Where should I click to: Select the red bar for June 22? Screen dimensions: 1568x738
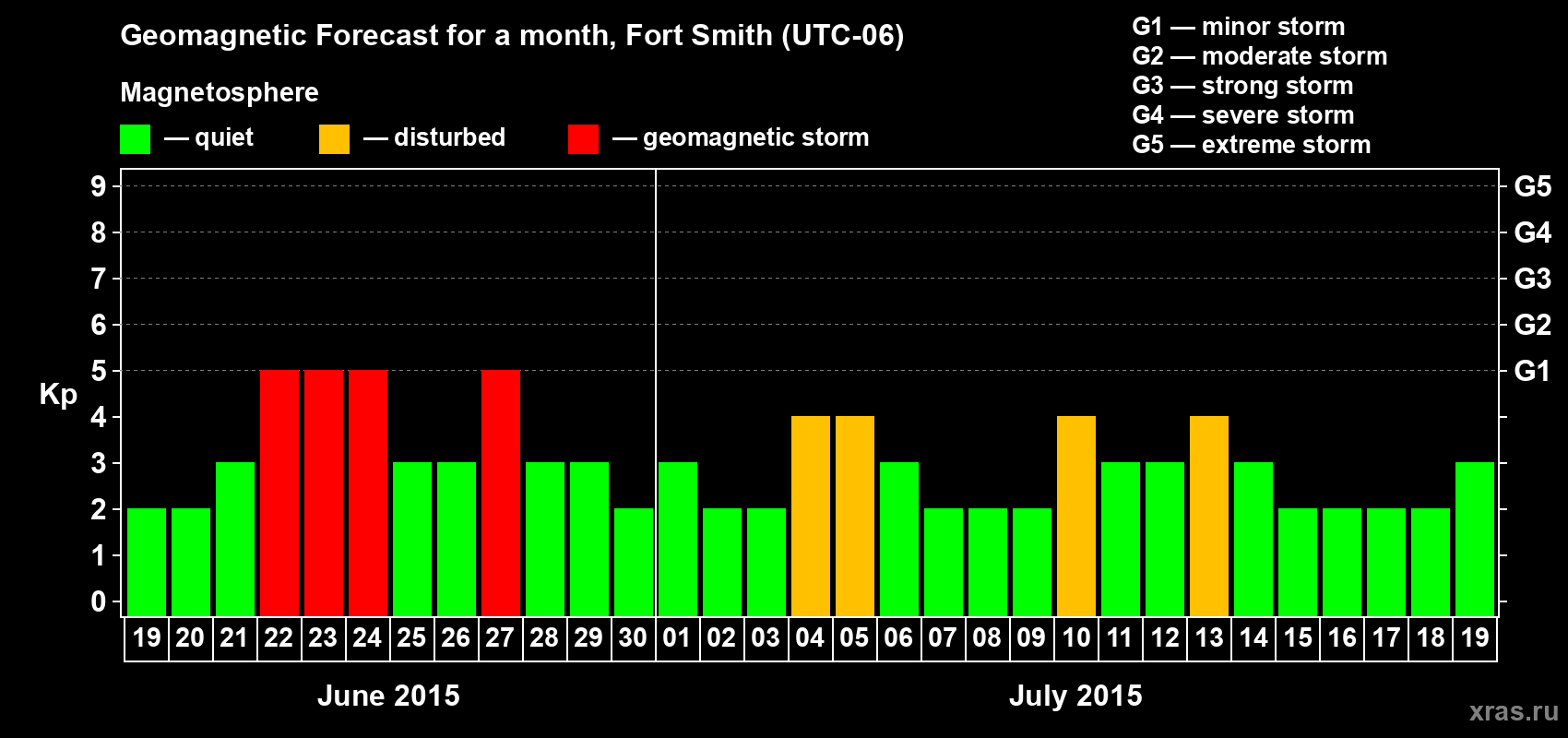point(279,494)
